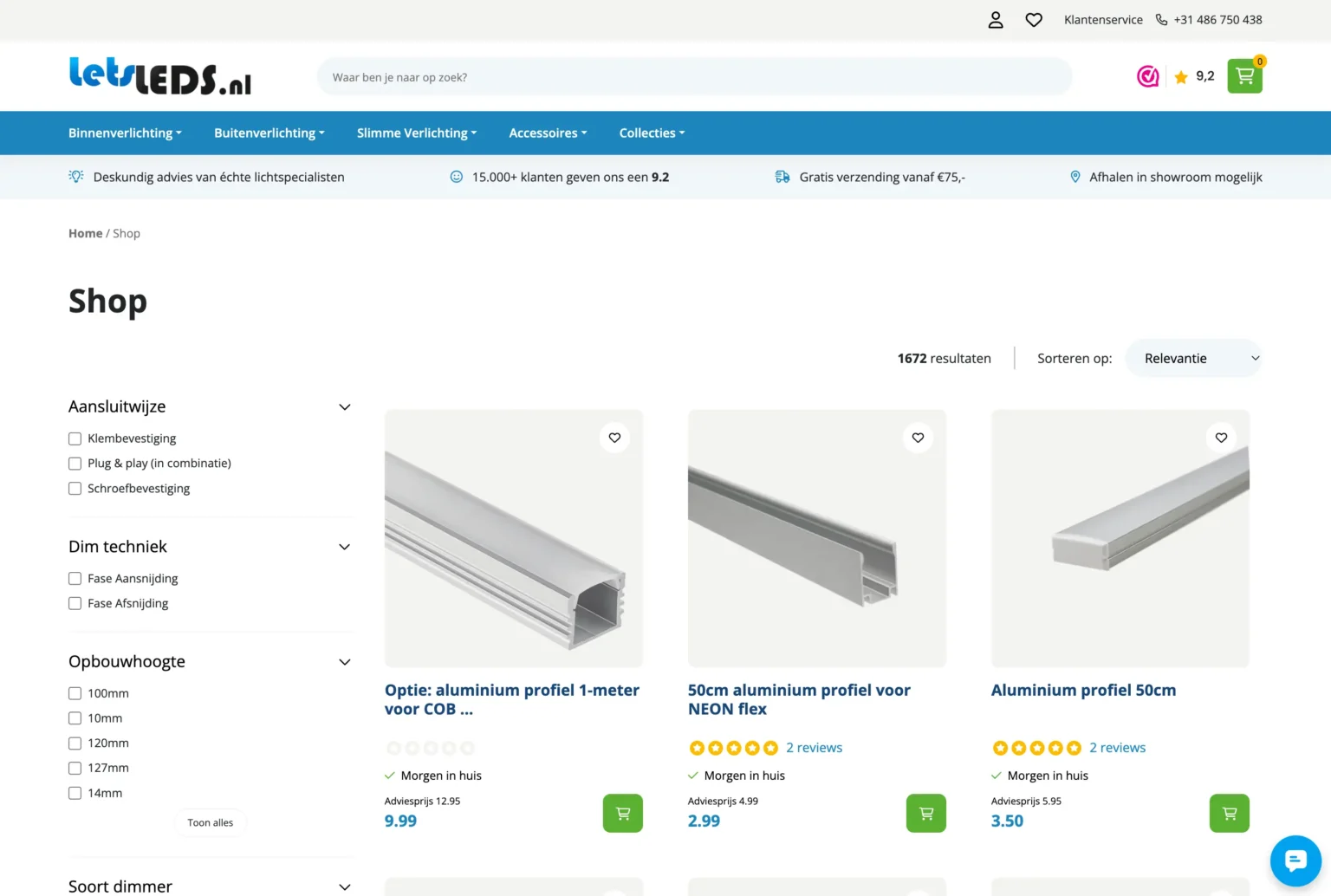
Task: Collapse the Opbouwhoogte filter section
Action: (x=344, y=662)
